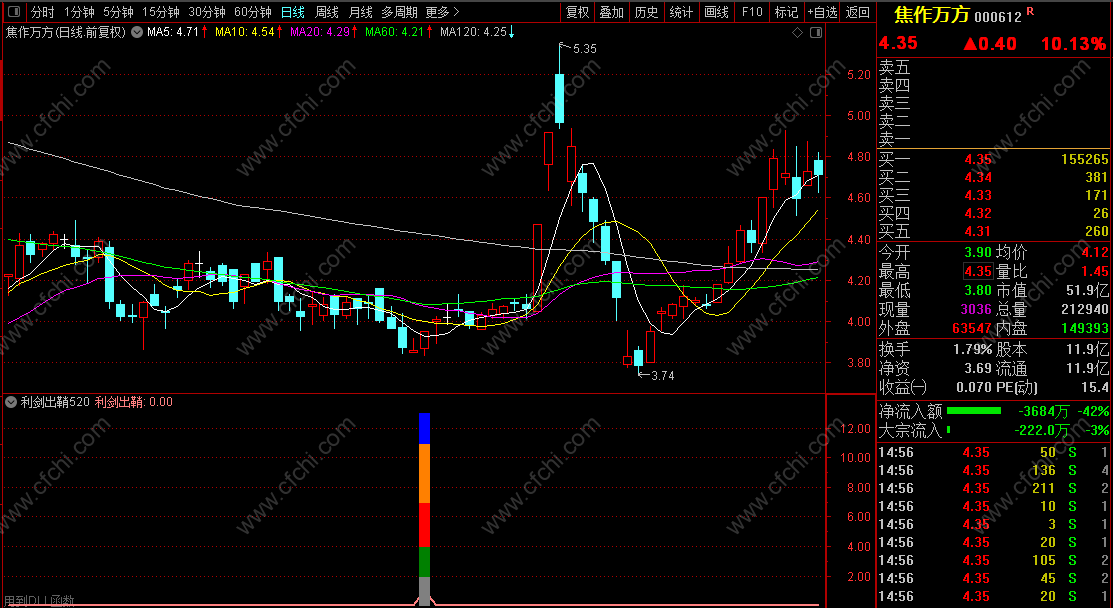Select the 15分钟 period
This screenshot has width=1113, height=608.
[x=160, y=12]
